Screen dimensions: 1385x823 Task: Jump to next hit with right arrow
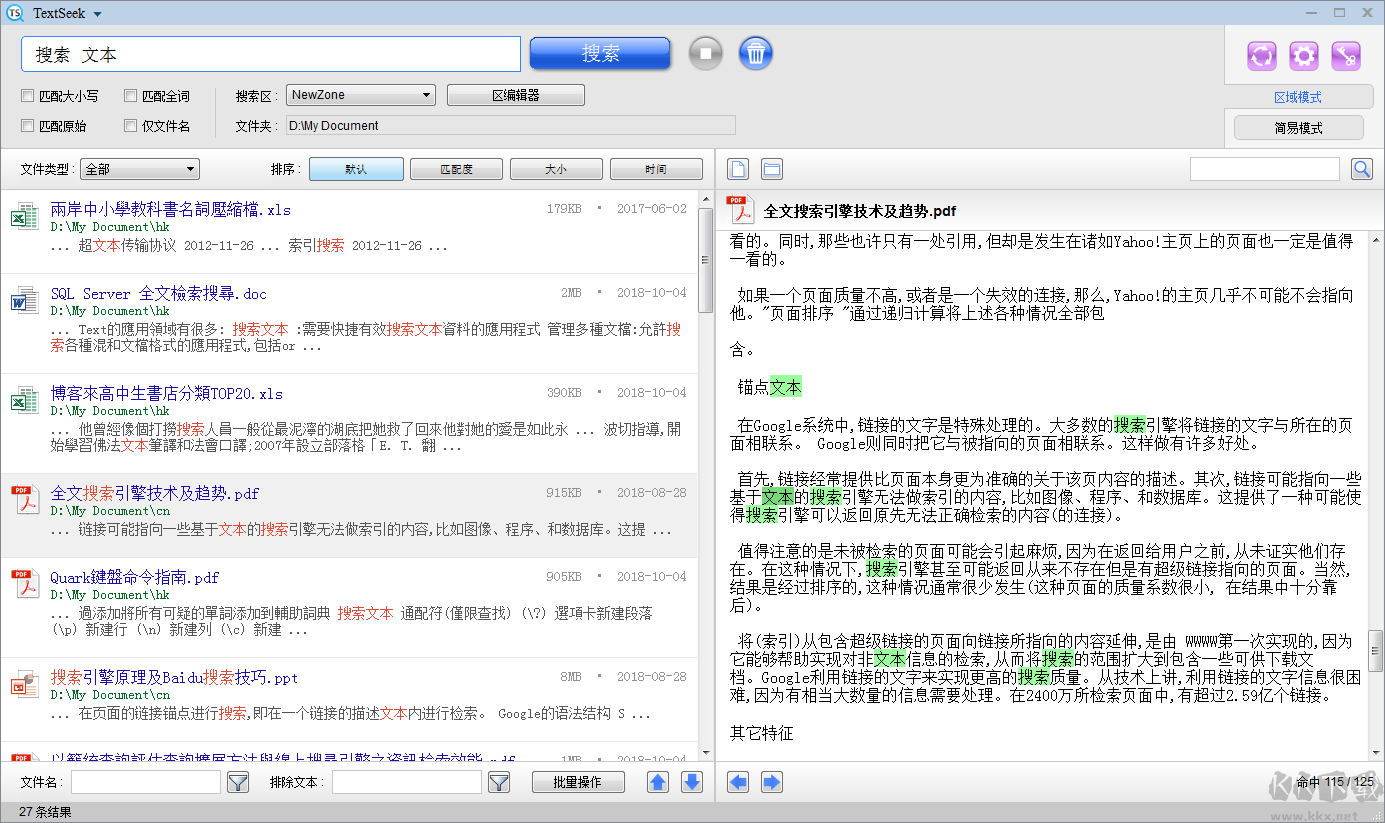(771, 782)
